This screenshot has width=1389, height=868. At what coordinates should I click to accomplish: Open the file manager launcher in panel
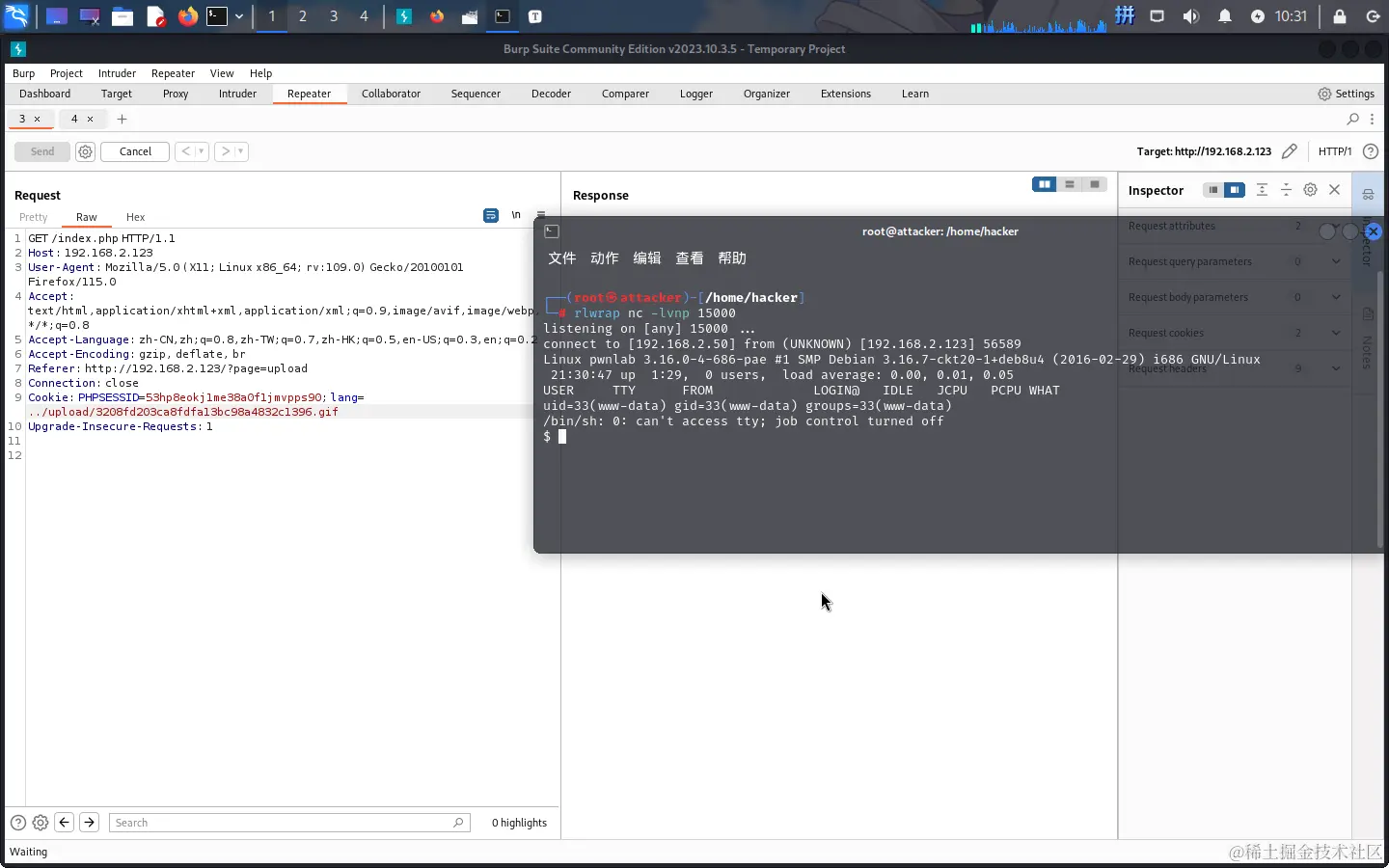pyautogui.click(x=123, y=16)
